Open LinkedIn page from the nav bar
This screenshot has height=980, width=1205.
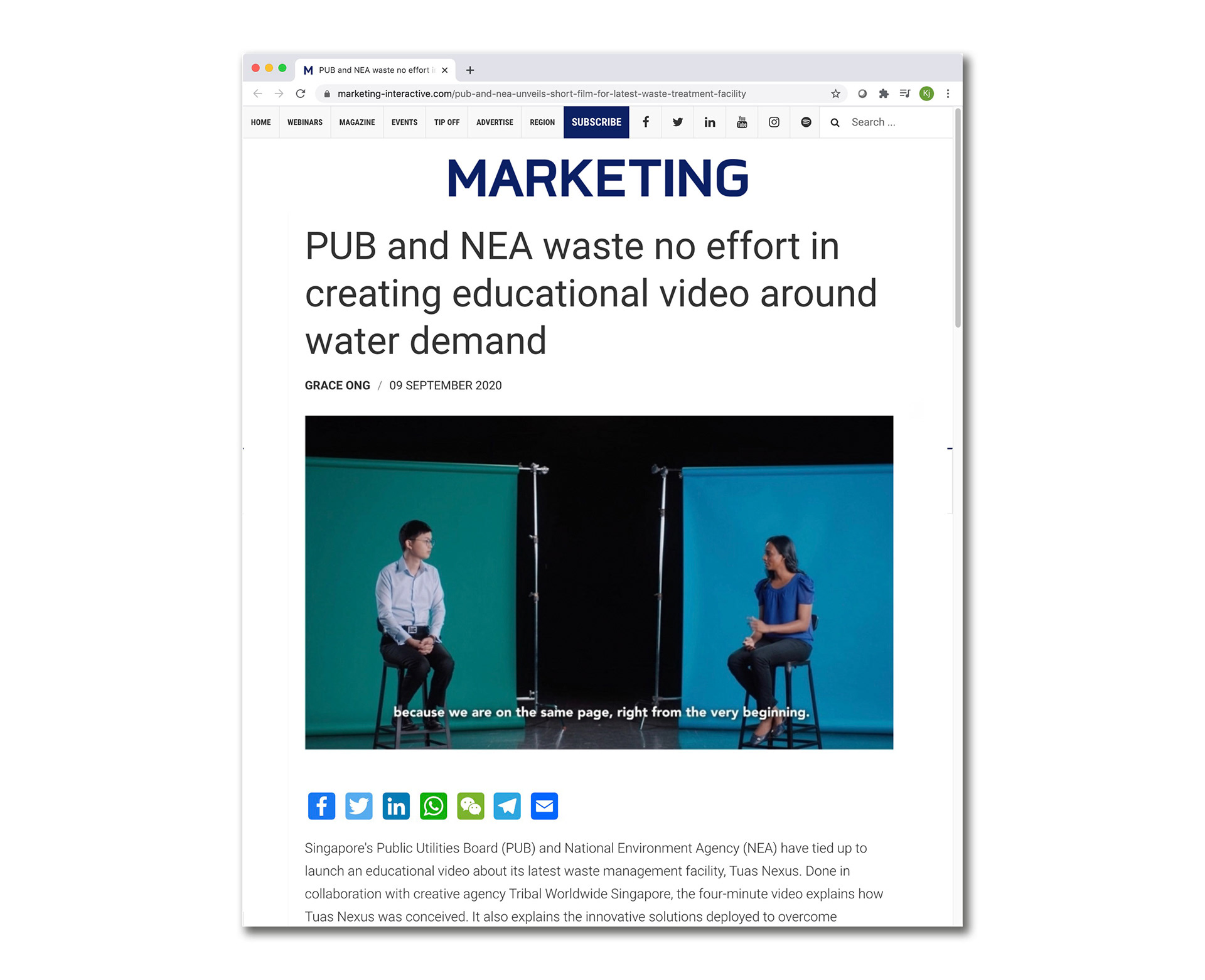coord(710,122)
